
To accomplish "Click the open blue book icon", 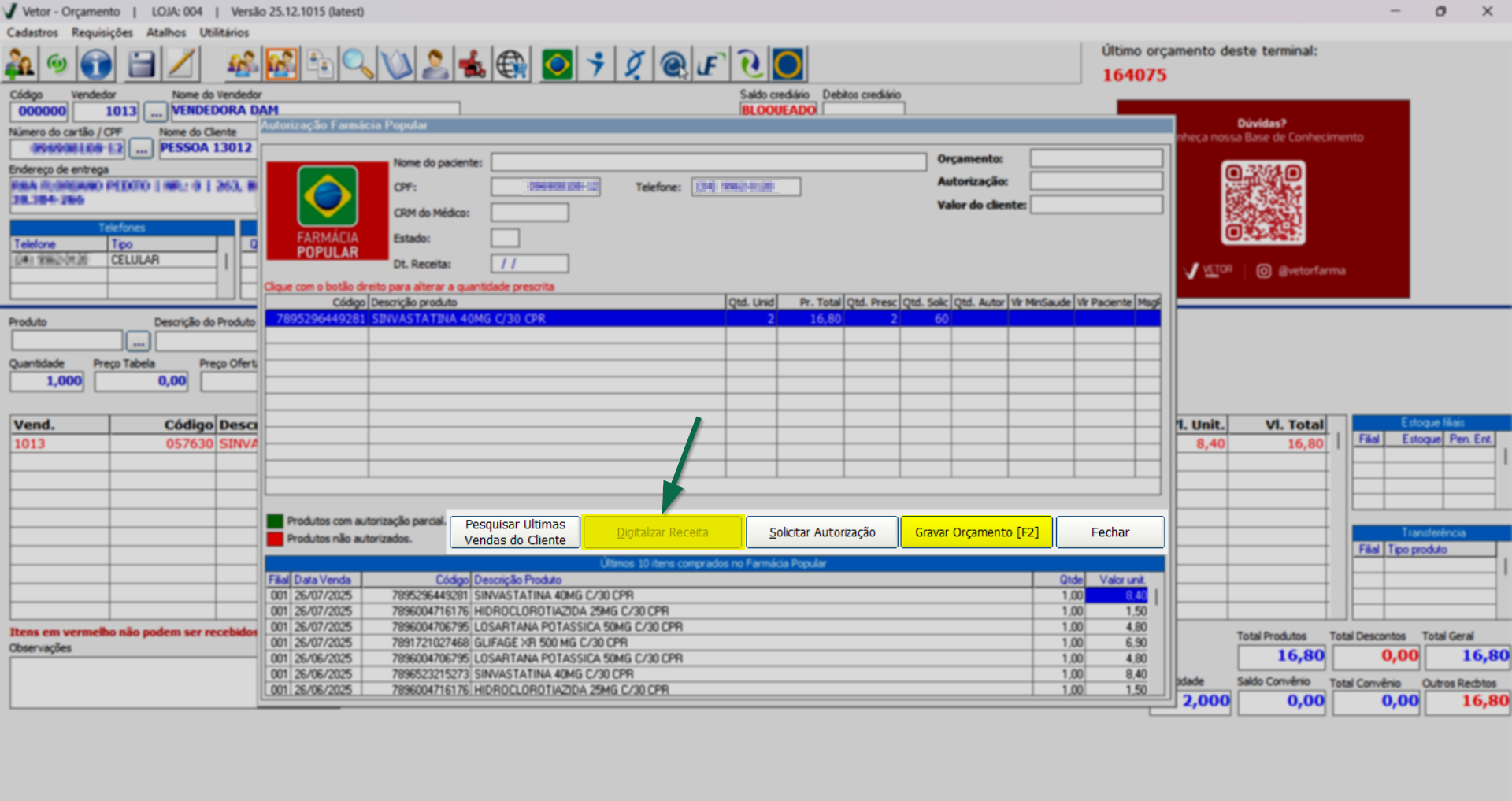I will pyautogui.click(x=396, y=65).
